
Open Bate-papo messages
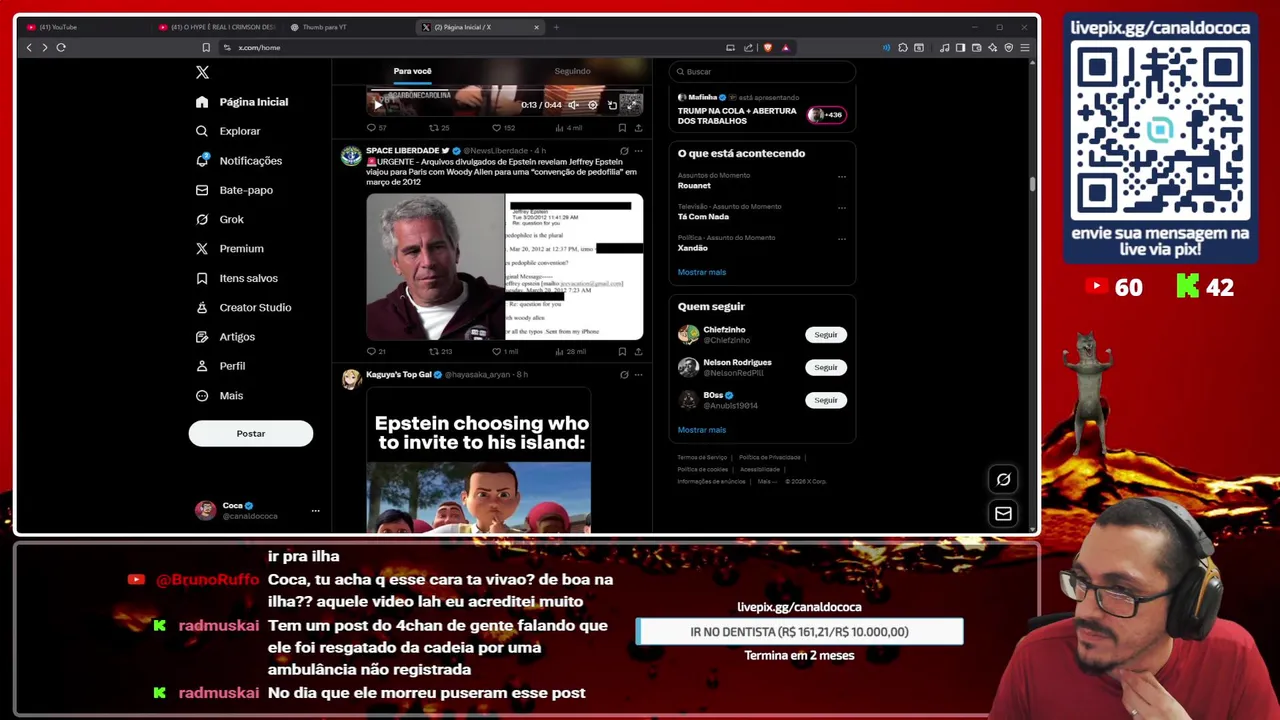click(x=234, y=190)
